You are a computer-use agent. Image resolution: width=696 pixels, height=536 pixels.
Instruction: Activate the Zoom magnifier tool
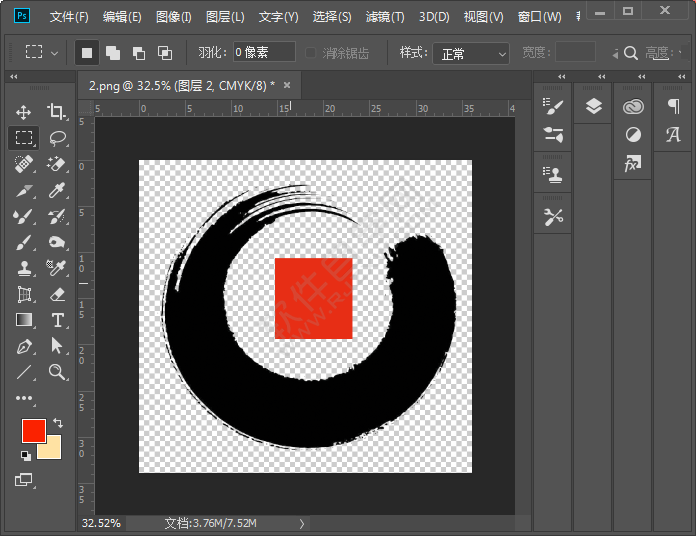click(57, 372)
